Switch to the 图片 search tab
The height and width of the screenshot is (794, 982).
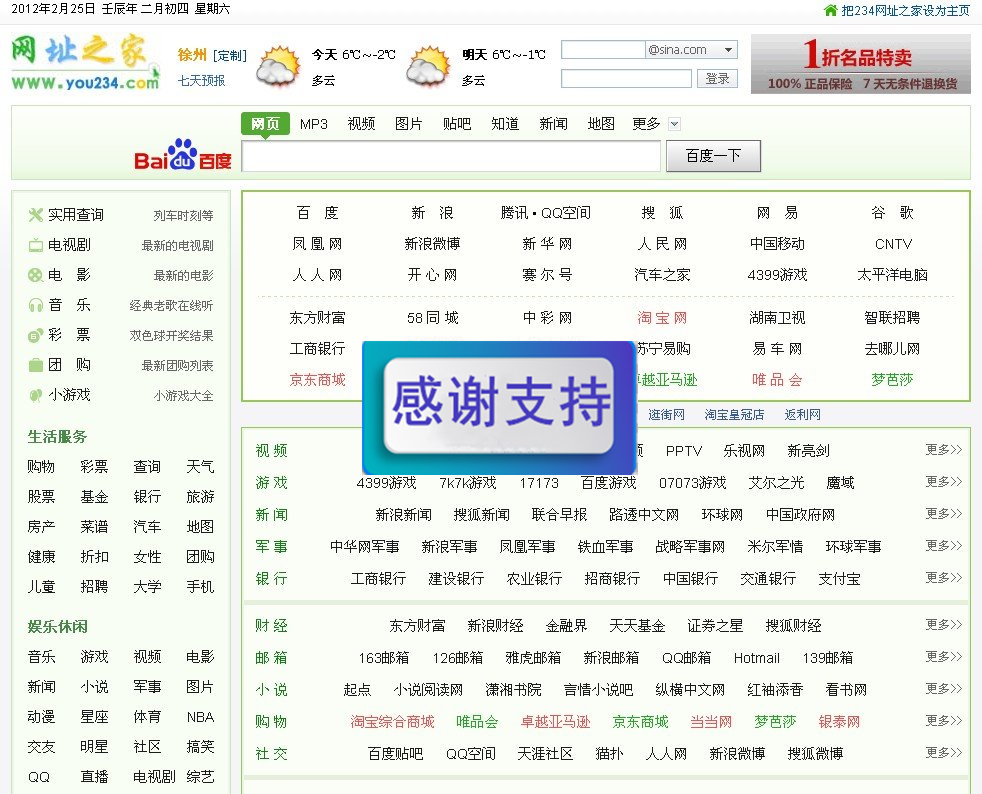[409, 124]
